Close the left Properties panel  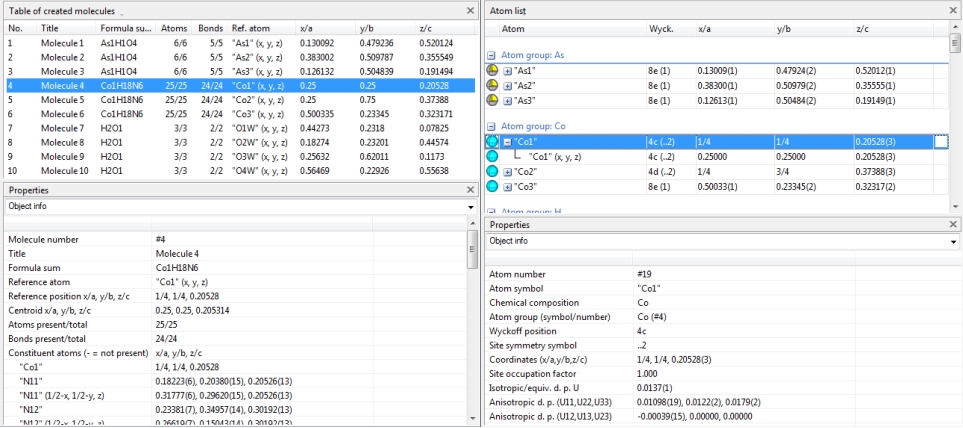click(x=471, y=189)
